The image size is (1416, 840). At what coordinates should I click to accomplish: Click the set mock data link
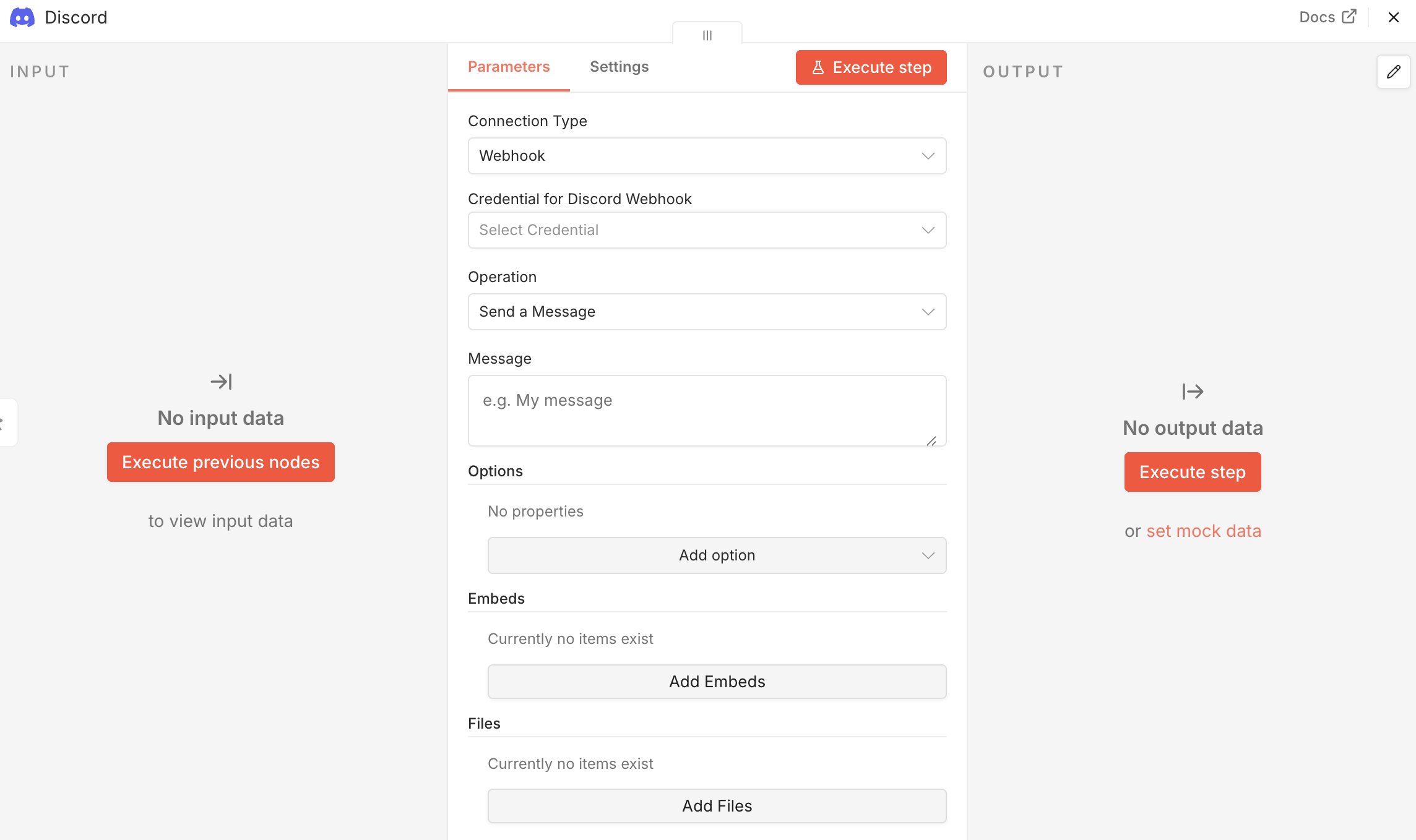(x=1203, y=531)
